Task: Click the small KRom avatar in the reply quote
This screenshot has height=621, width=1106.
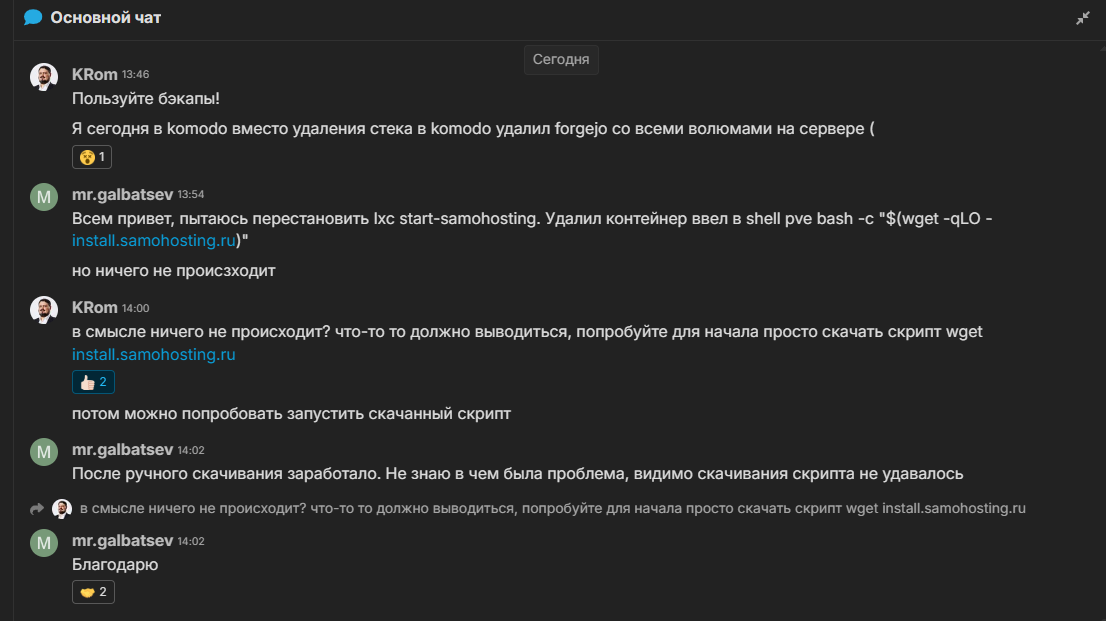Action: click(x=62, y=509)
